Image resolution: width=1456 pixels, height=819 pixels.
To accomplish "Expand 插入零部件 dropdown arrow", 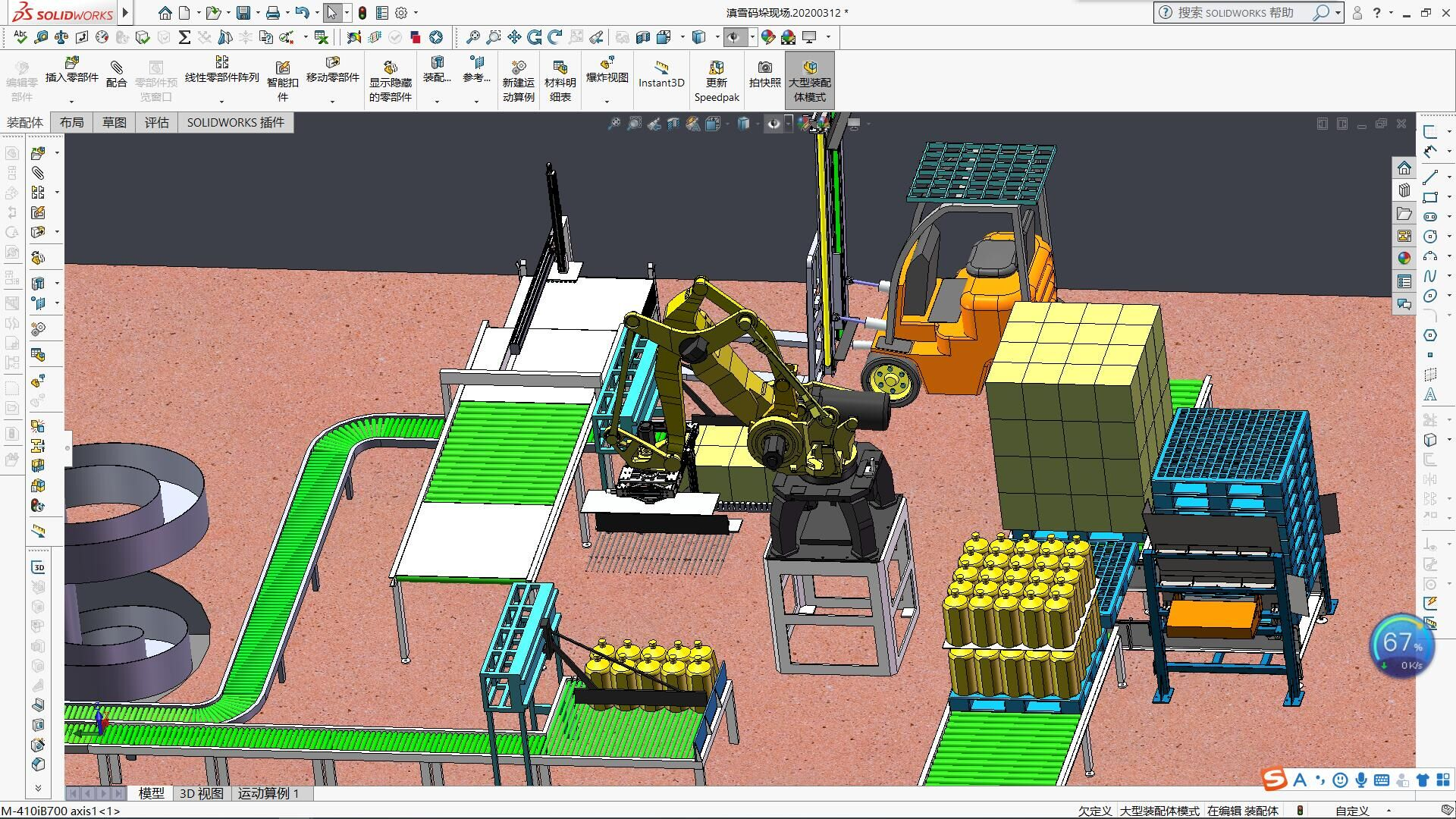I will tap(72, 101).
